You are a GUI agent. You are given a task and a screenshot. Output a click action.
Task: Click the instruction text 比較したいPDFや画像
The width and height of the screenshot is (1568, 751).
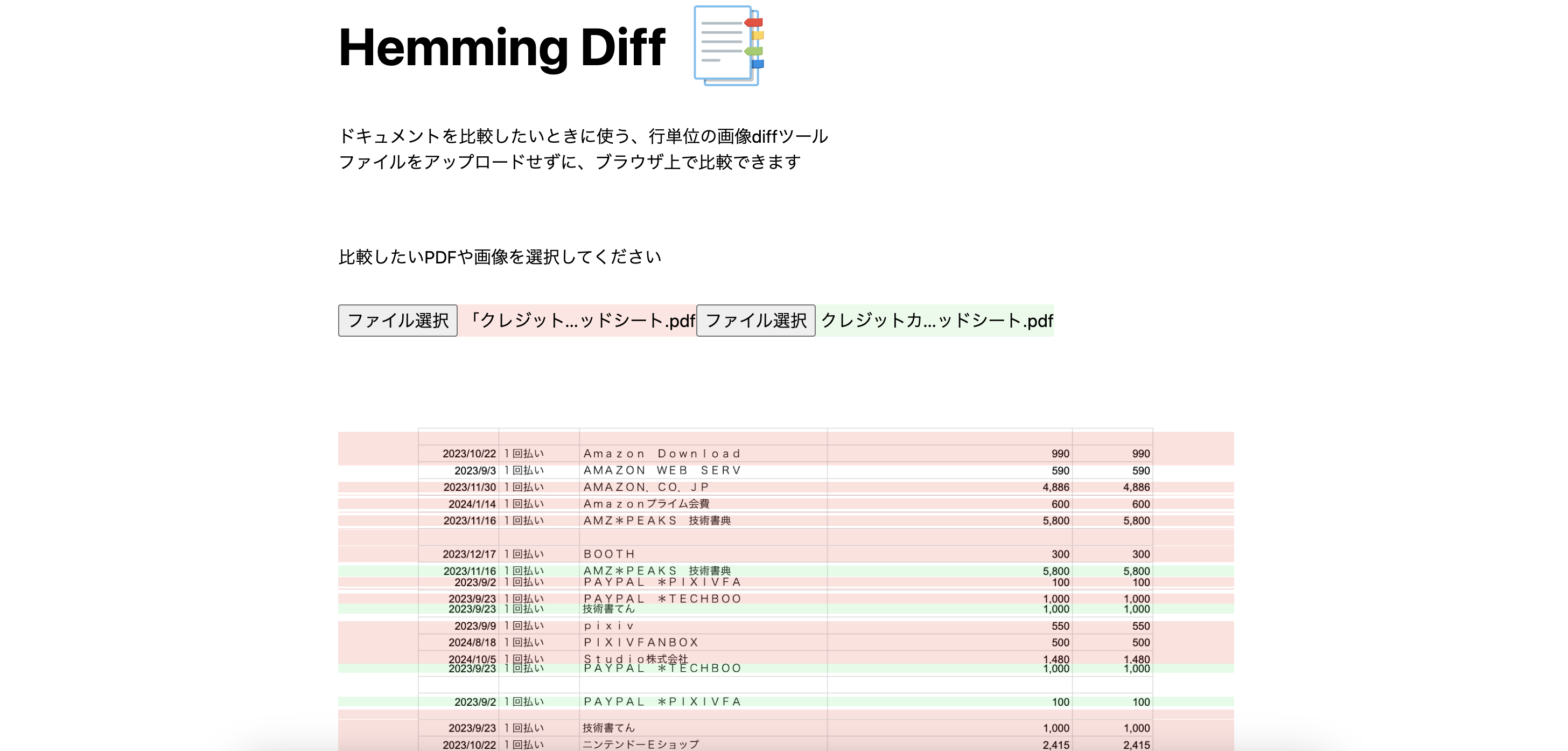[x=499, y=257]
